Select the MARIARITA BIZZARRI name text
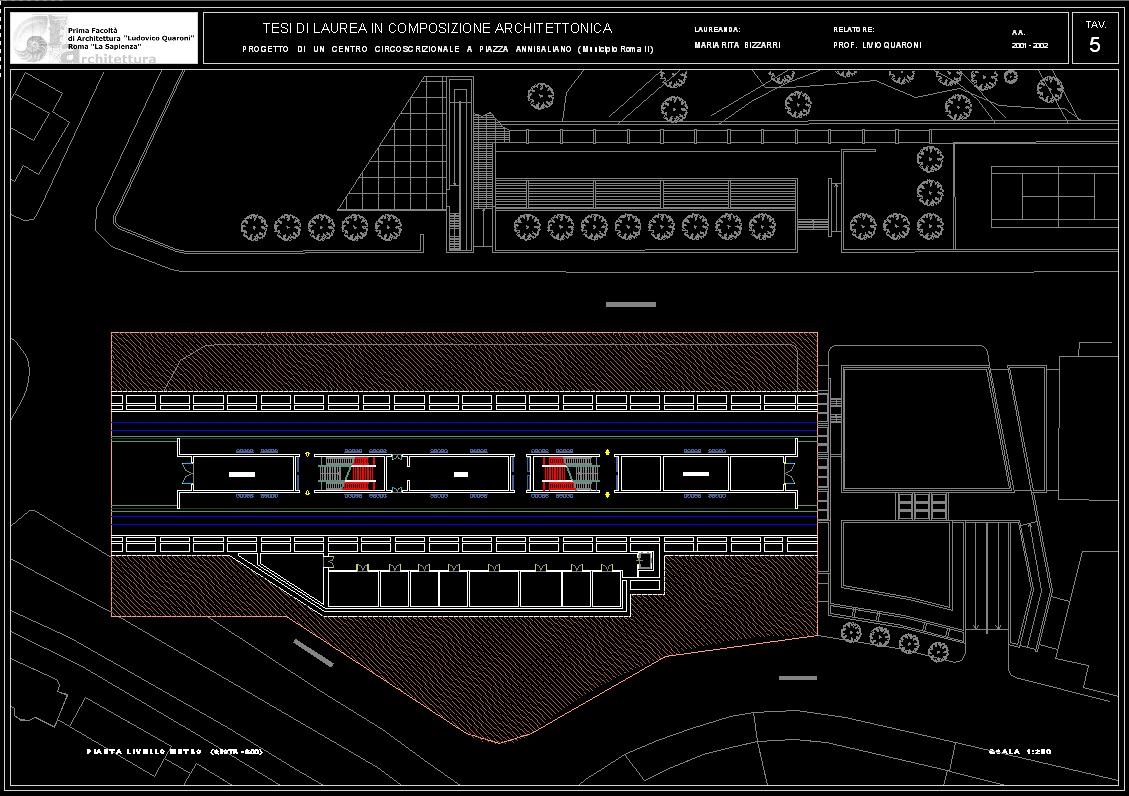Screen dimensions: 1129x796 (738, 46)
